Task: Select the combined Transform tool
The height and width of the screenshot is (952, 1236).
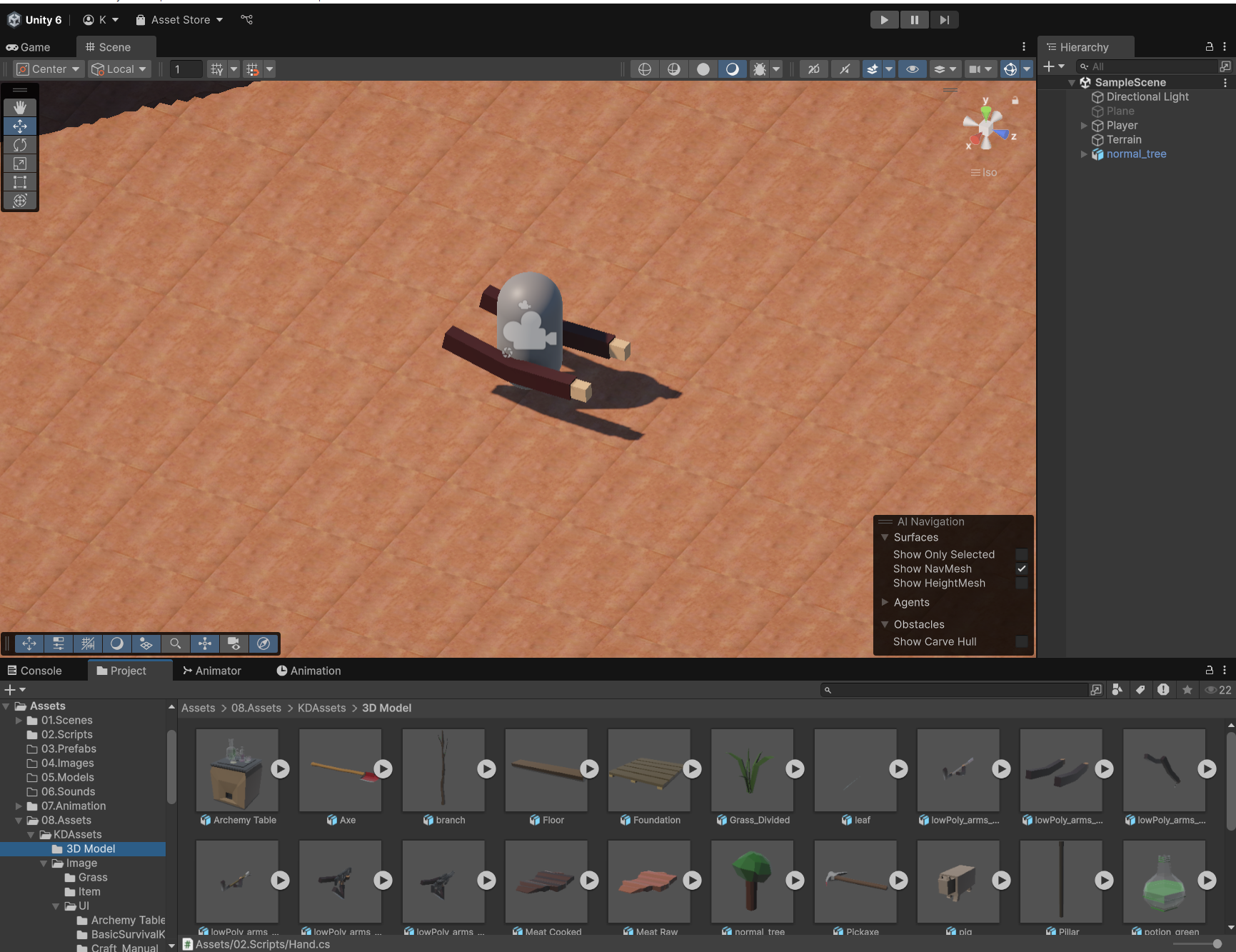Action: tap(20, 200)
